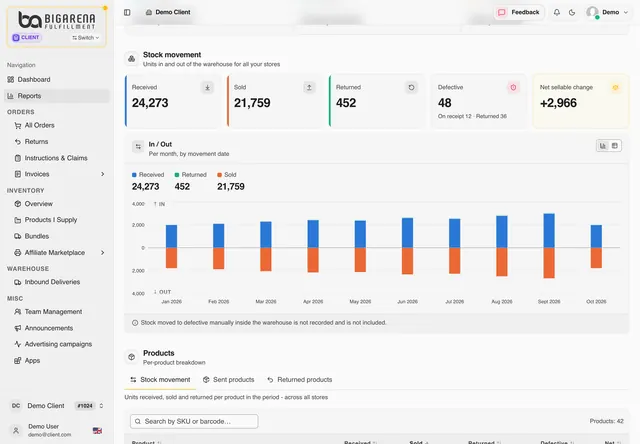Screen dimensions: 640x444
Task: Open Dashboard in the sidebar
Action: (57, 80)
